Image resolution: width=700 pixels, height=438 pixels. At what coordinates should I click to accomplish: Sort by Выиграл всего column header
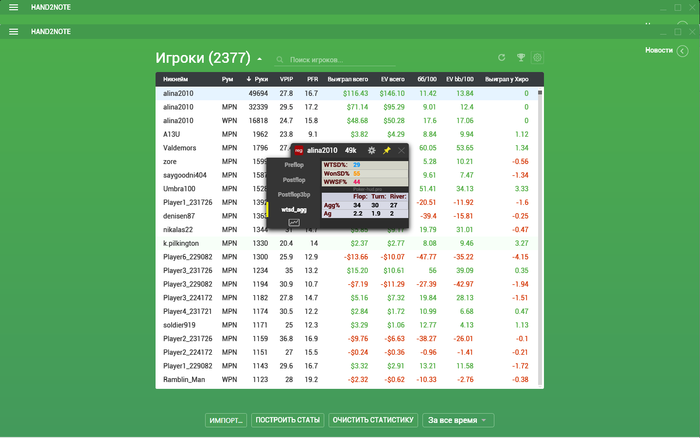click(348, 79)
